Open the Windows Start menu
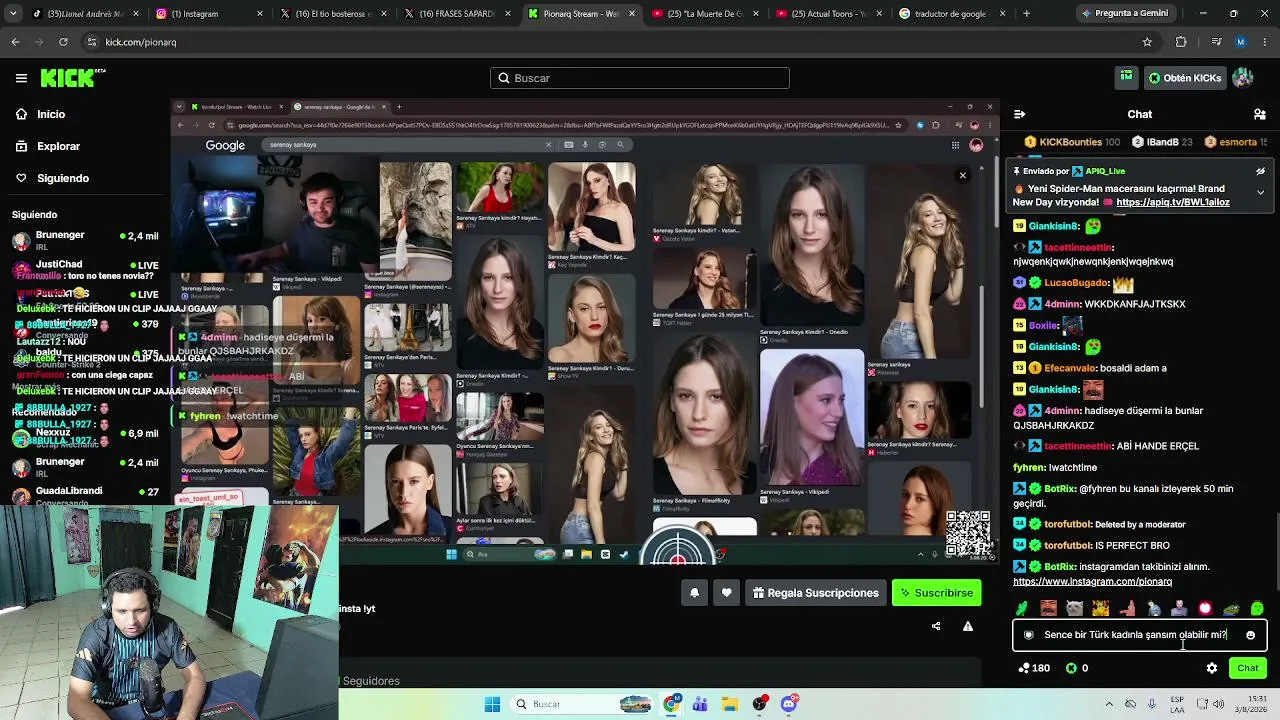This screenshot has height=720, width=1280. [x=492, y=705]
